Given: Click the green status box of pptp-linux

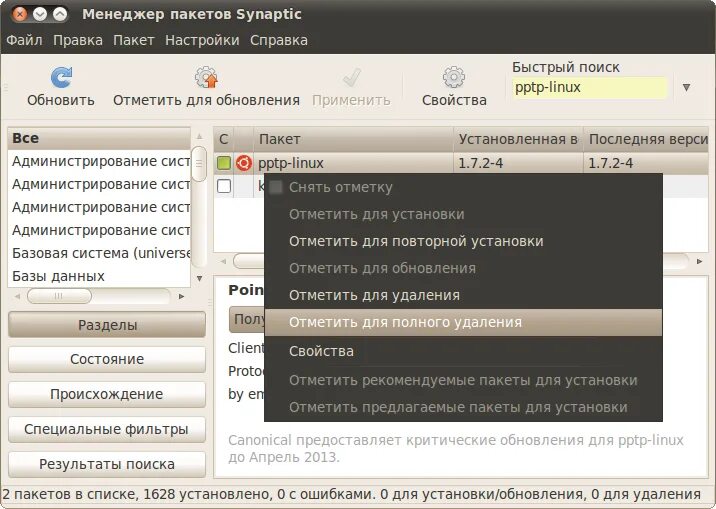Looking at the screenshot, I should [224, 163].
